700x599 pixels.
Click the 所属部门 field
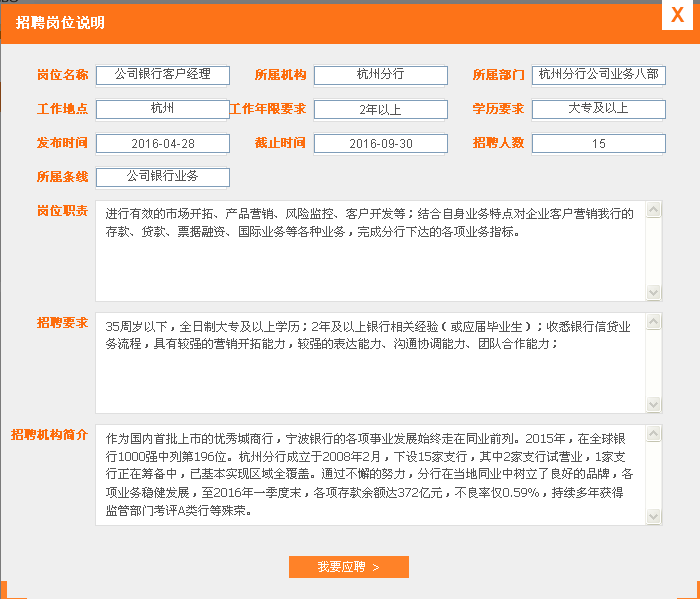pos(598,75)
